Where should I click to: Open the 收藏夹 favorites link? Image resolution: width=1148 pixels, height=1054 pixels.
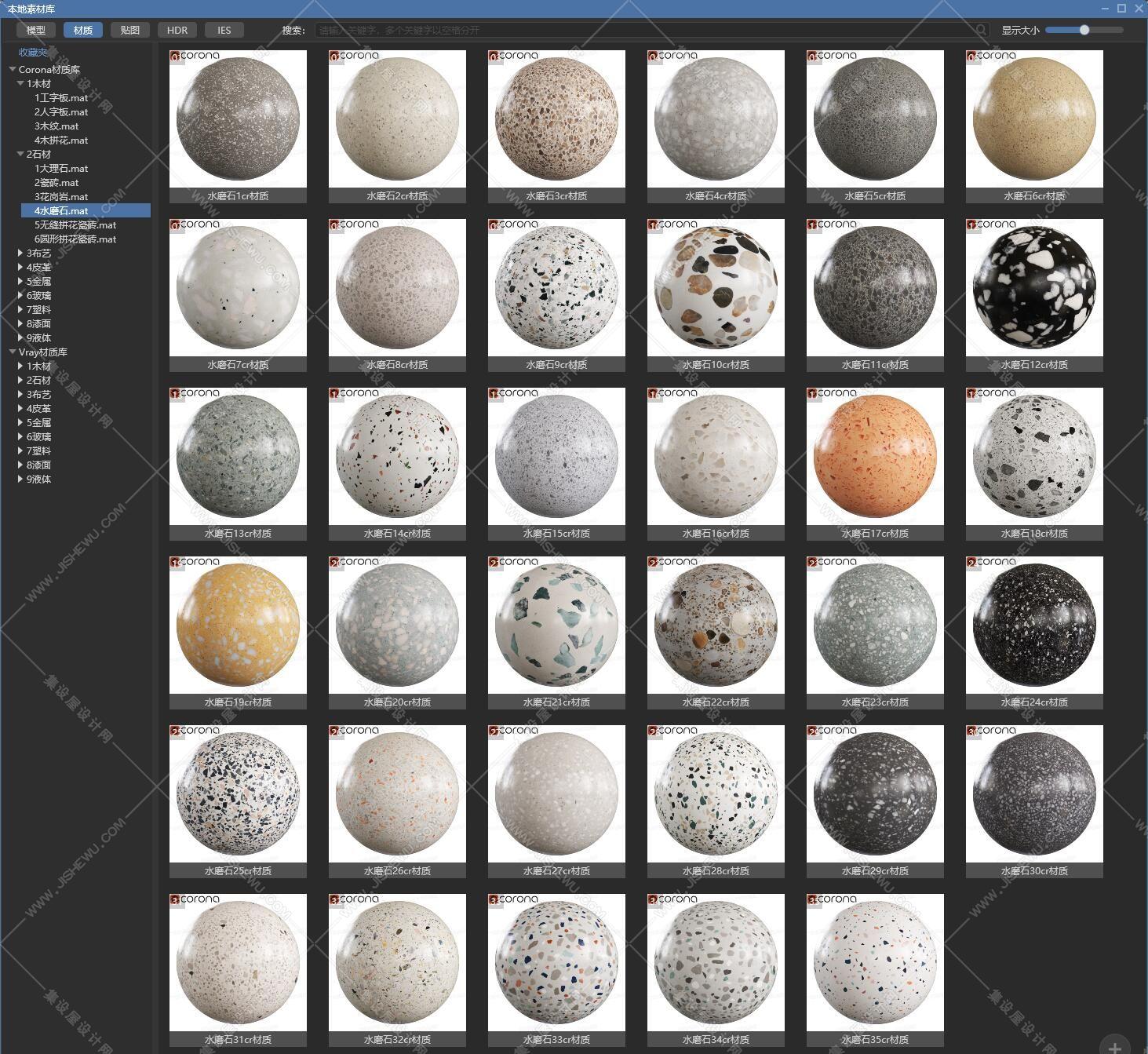(x=33, y=53)
